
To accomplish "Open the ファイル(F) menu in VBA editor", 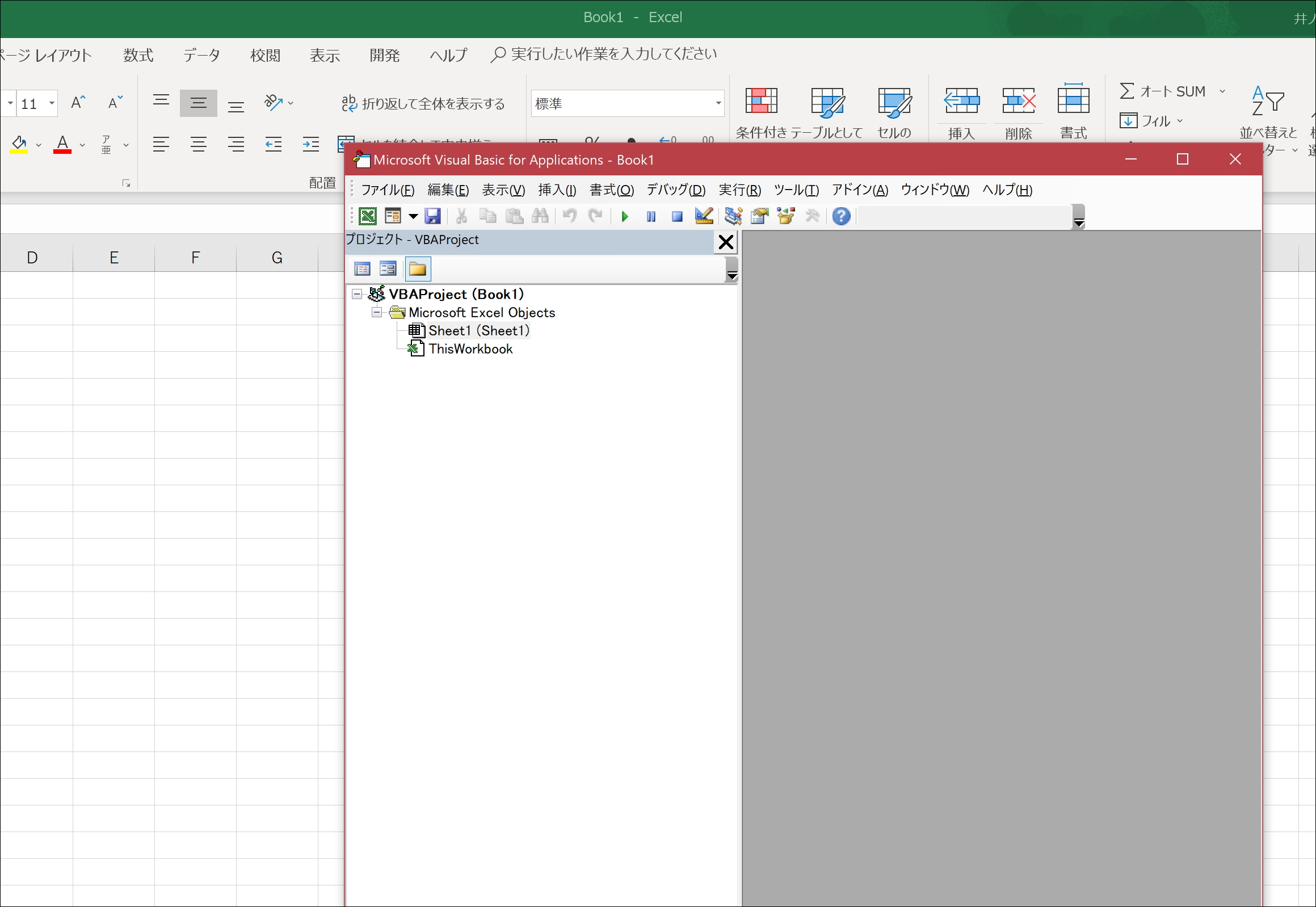I will [388, 190].
